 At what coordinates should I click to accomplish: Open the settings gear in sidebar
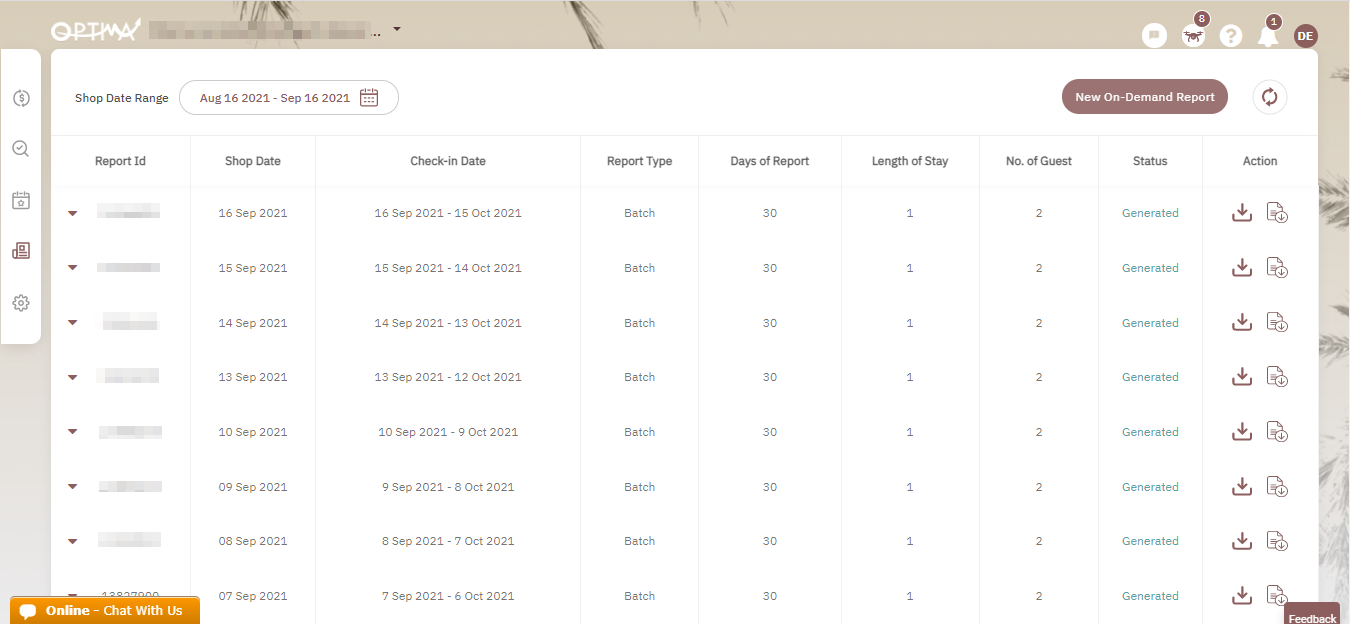coord(21,303)
